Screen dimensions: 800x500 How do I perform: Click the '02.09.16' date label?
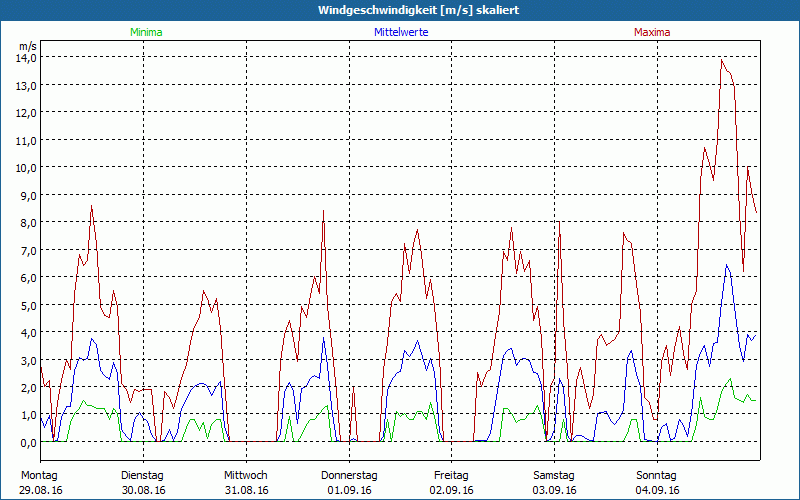coord(452,490)
